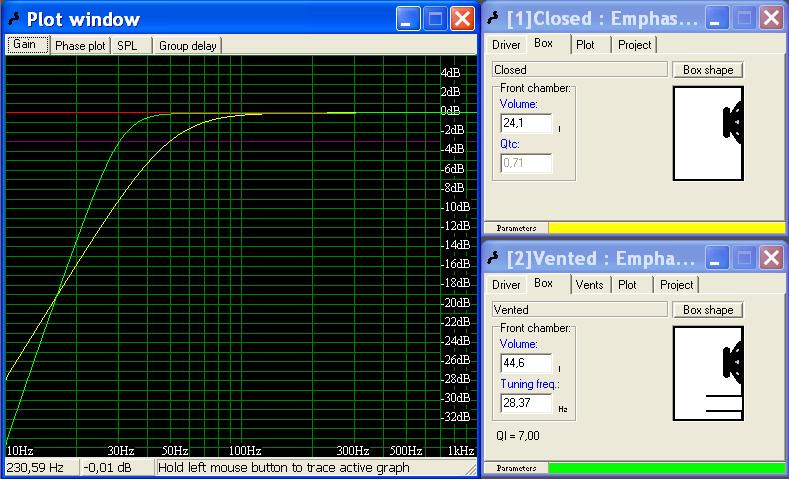Click Parameters label in Vented window
This screenshot has height=484, width=789.
(x=516, y=468)
